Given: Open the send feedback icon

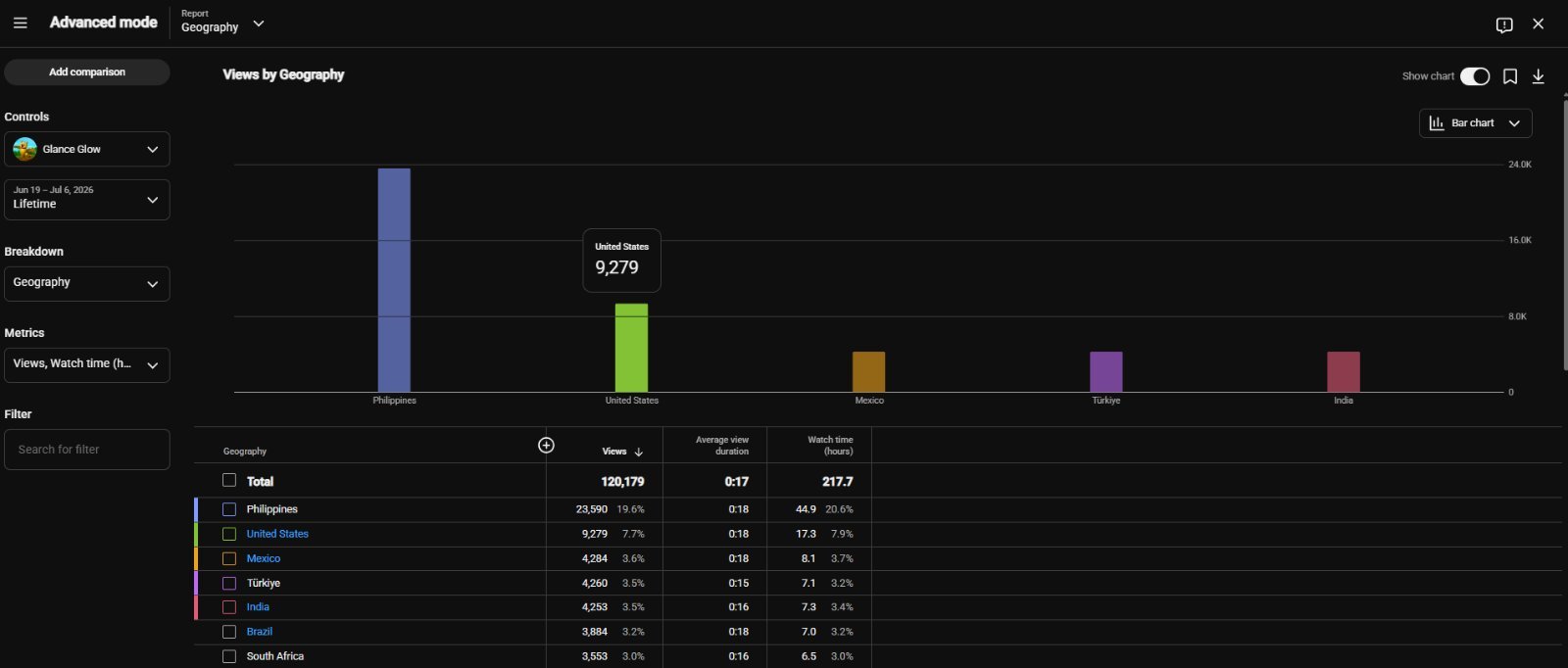Looking at the screenshot, I should click(x=1504, y=24).
